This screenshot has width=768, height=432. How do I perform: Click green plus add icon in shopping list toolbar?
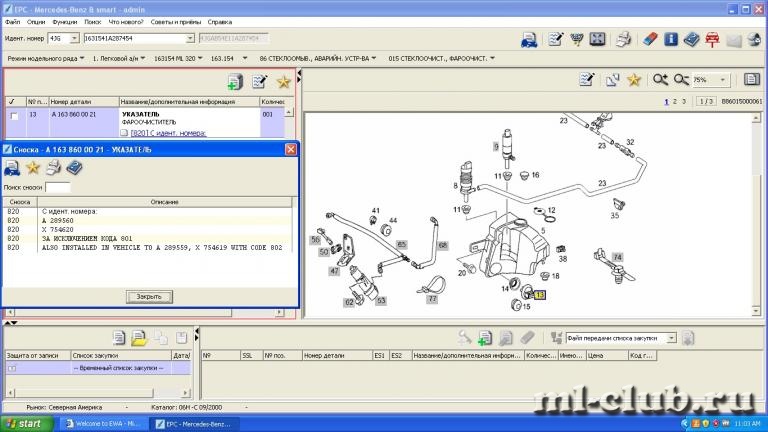point(485,338)
